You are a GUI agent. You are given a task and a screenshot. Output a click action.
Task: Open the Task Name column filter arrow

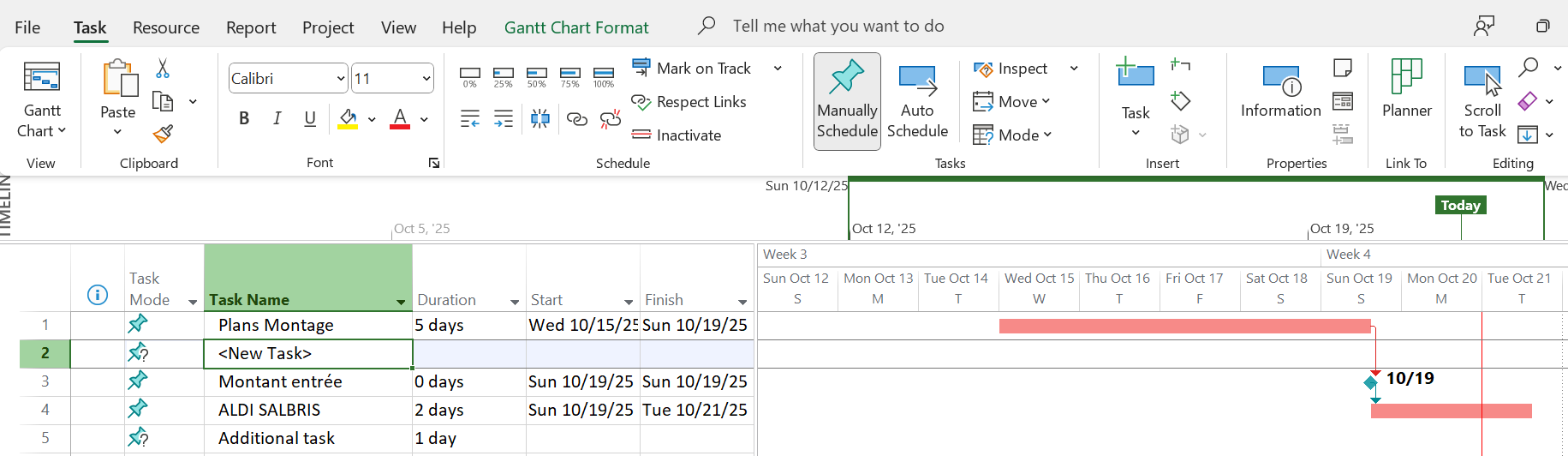point(401,302)
